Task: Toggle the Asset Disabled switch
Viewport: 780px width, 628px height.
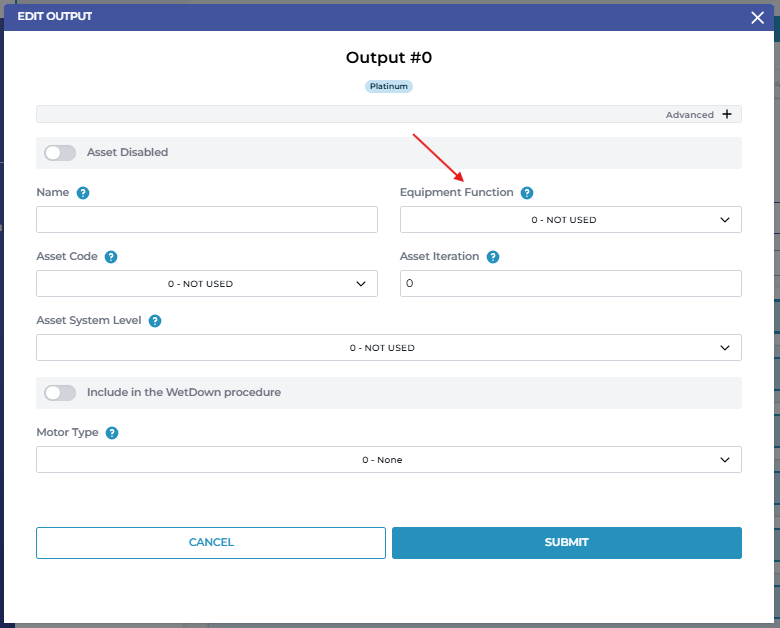Action: (60, 153)
